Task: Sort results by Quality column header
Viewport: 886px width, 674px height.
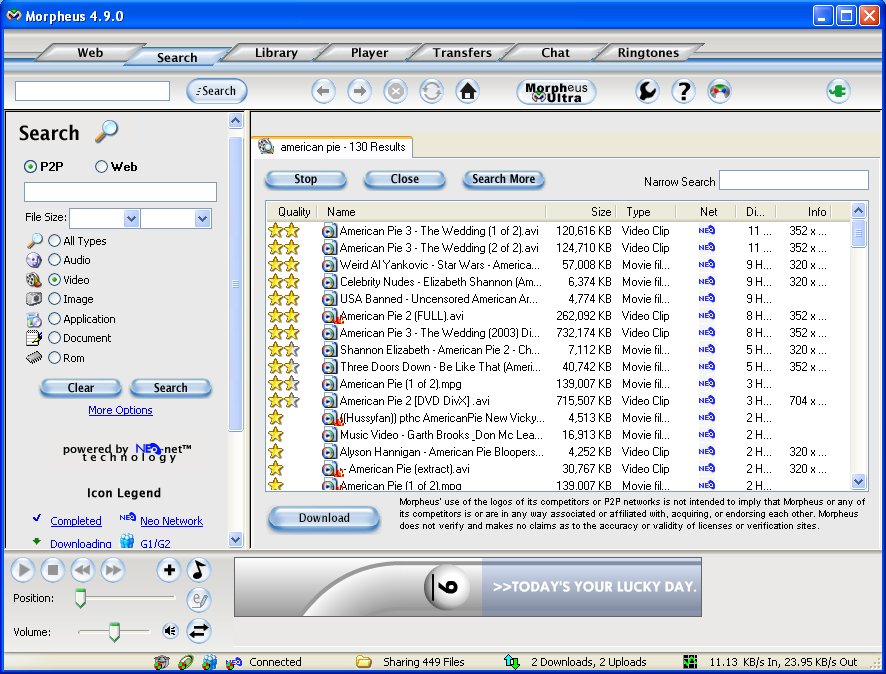Action: pyautogui.click(x=292, y=212)
